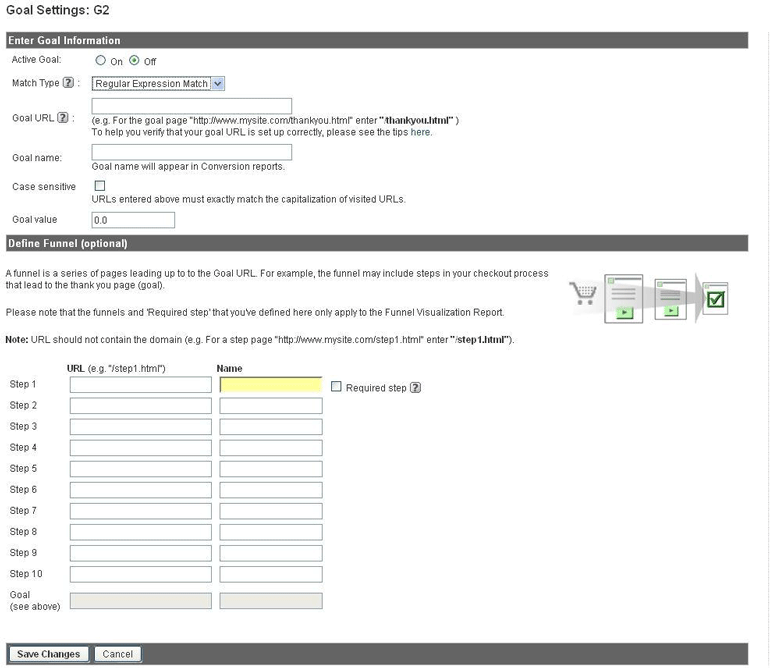Click the Step 1 Name field

coord(271,385)
